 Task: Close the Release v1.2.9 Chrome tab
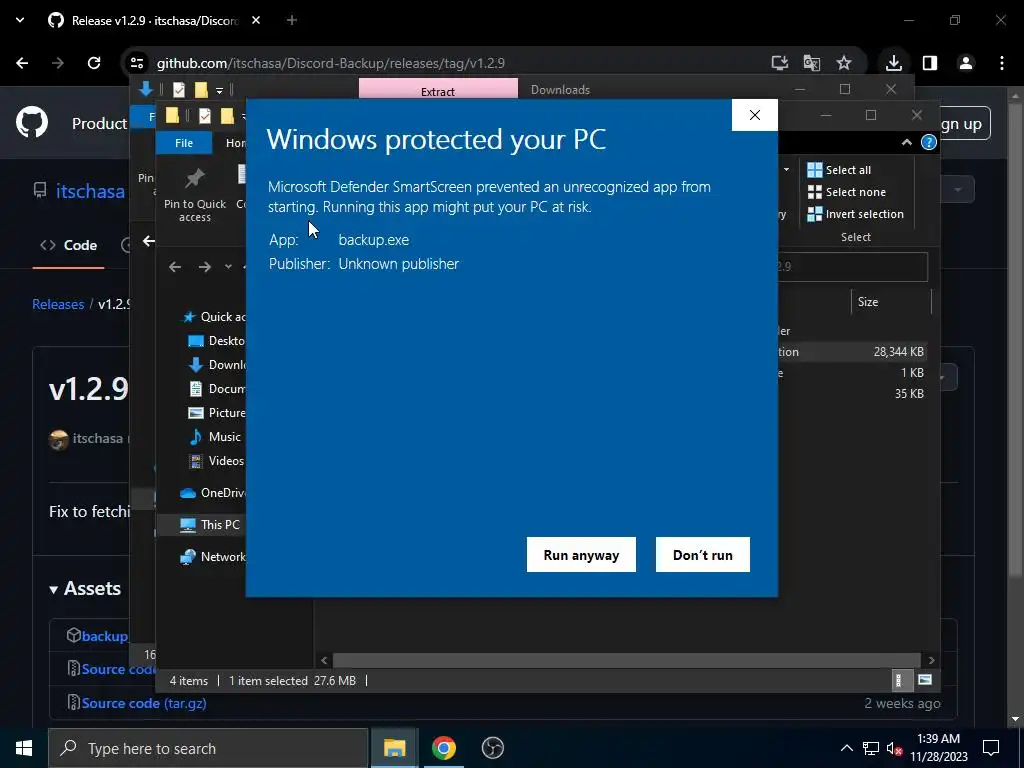click(256, 20)
